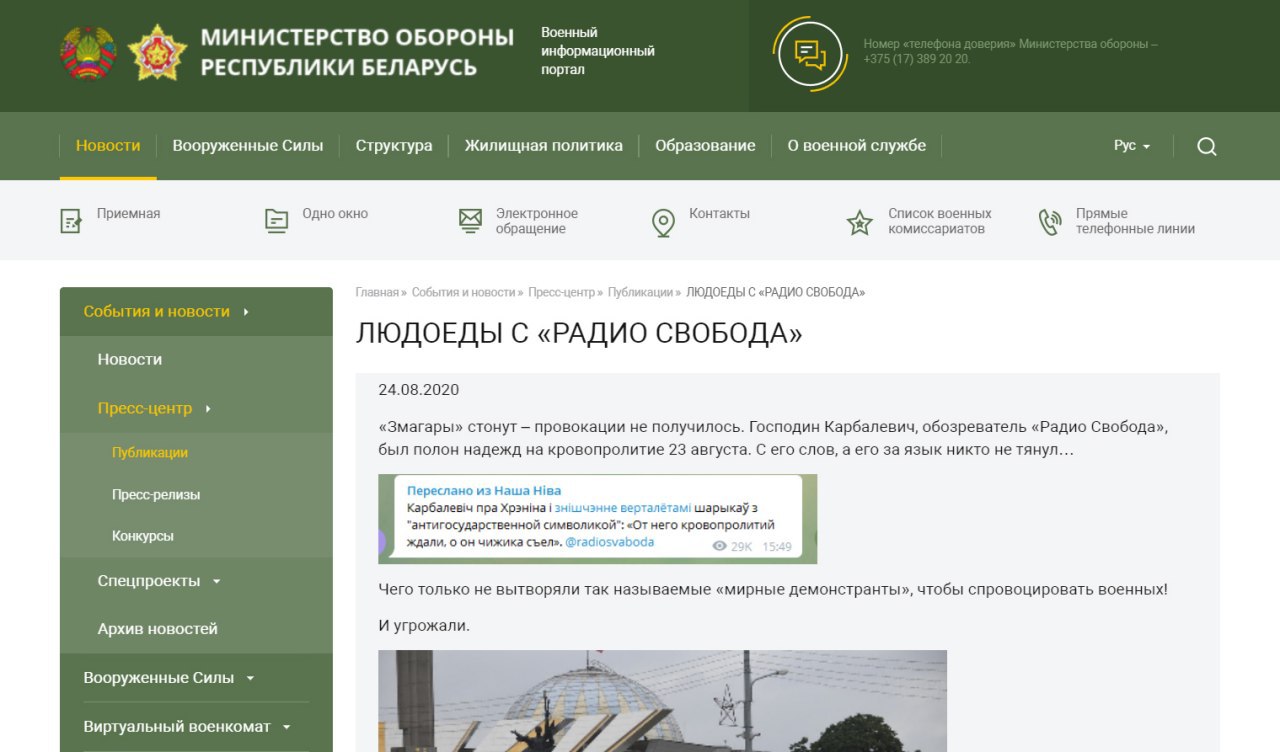Open the Жилищная политика menu item
Screen dimensions: 1280x752
pyautogui.click(x=543, y=146)
